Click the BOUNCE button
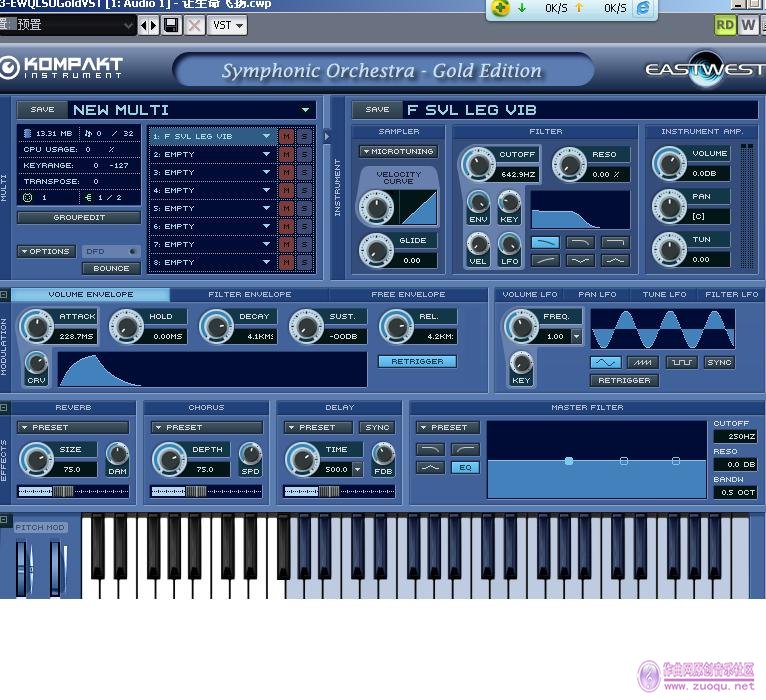The height and width of the screenshot is (700, 766). point(111,268)
